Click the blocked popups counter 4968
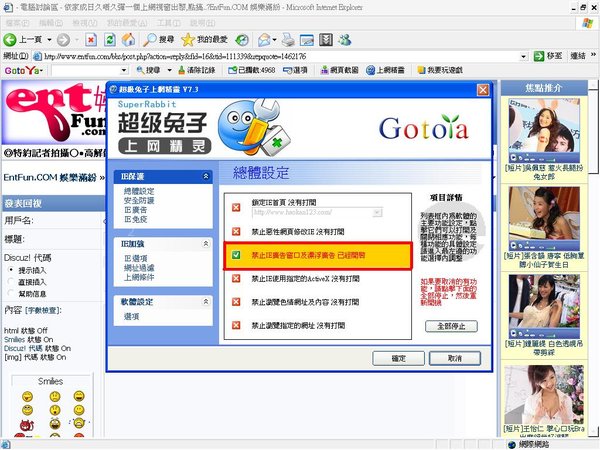Image resolution: width=600 pixels, height=450 pixels. 252,70
